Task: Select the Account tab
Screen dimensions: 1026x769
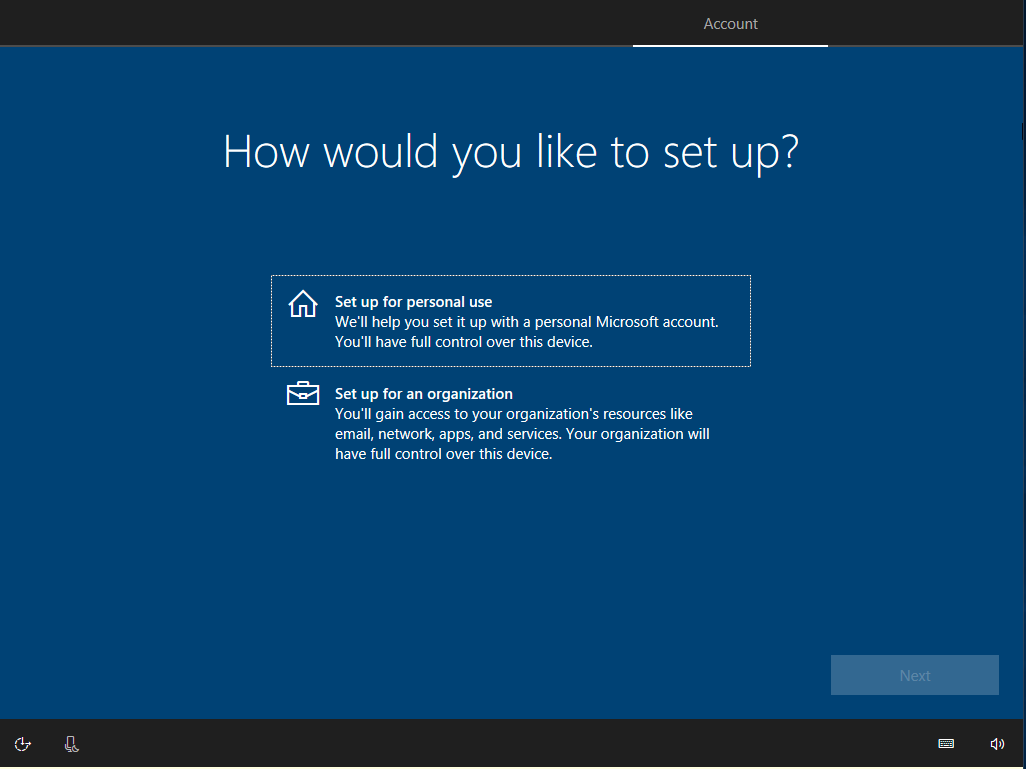Action: 730,24
